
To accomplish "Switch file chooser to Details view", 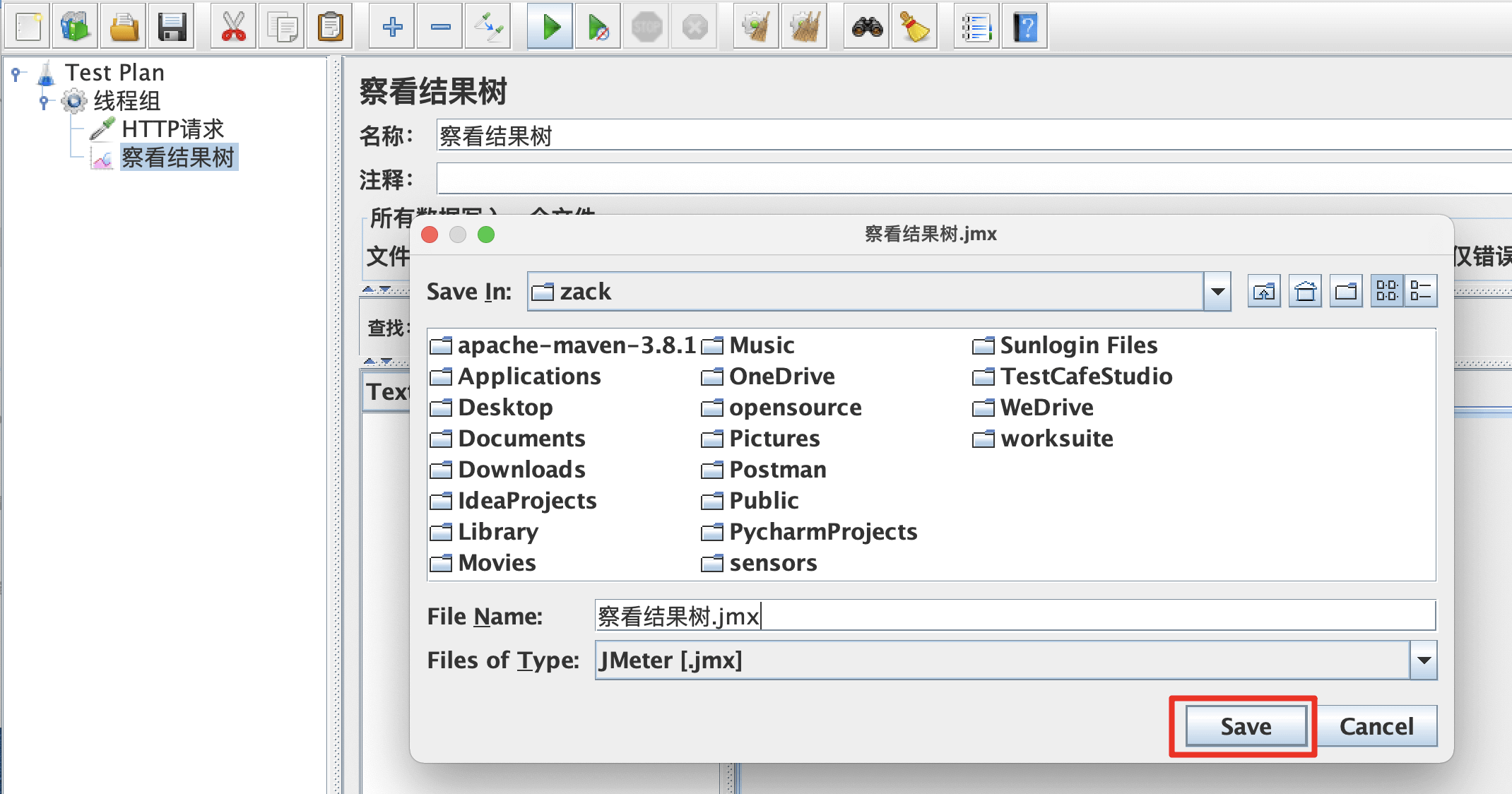I will pos(1420,291).
